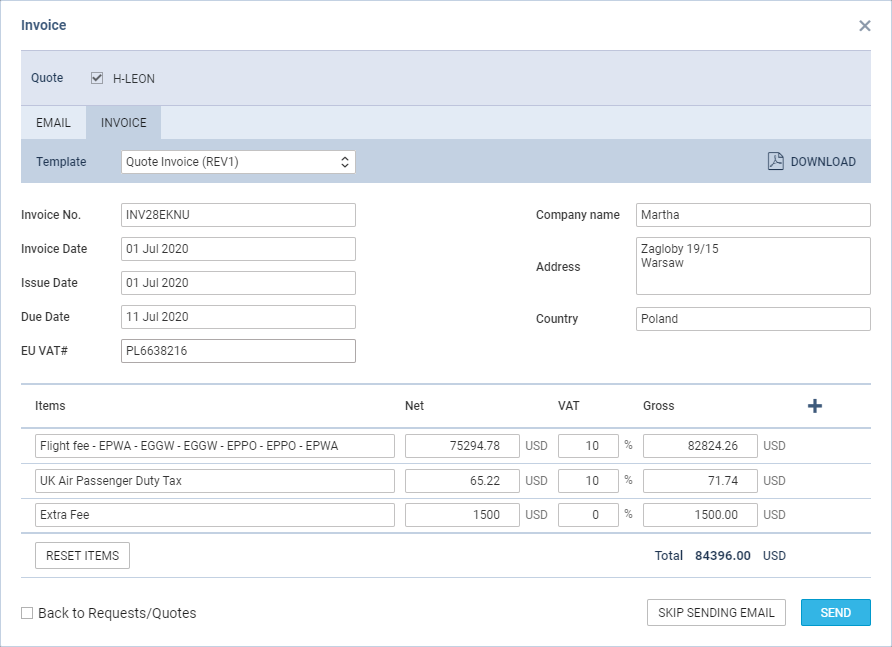Click the Invoice Date field

click(x=238, y=249)
